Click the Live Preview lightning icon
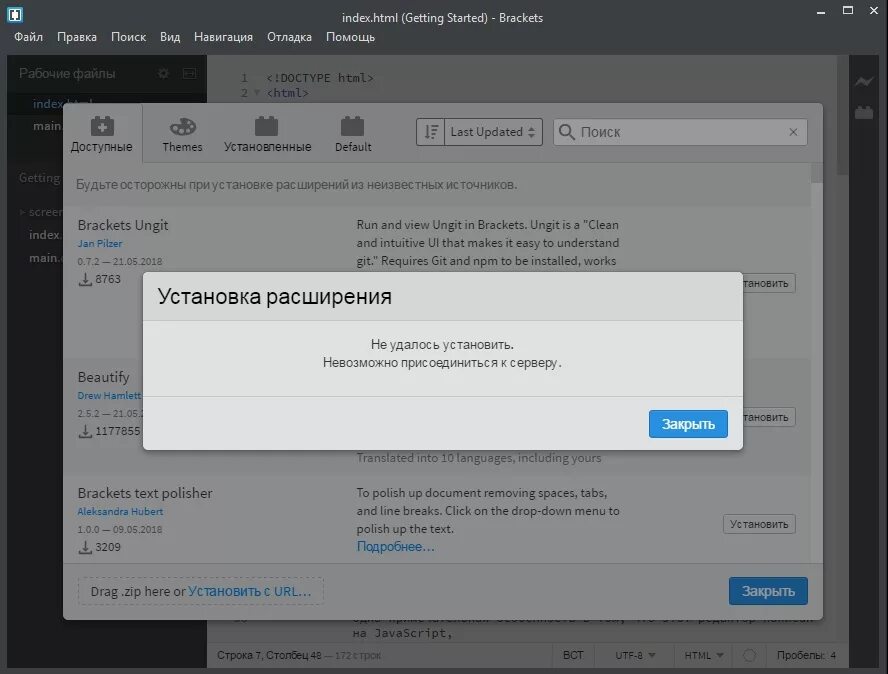The height and width of the screenshot is (674, 888). tap(864, 82)
